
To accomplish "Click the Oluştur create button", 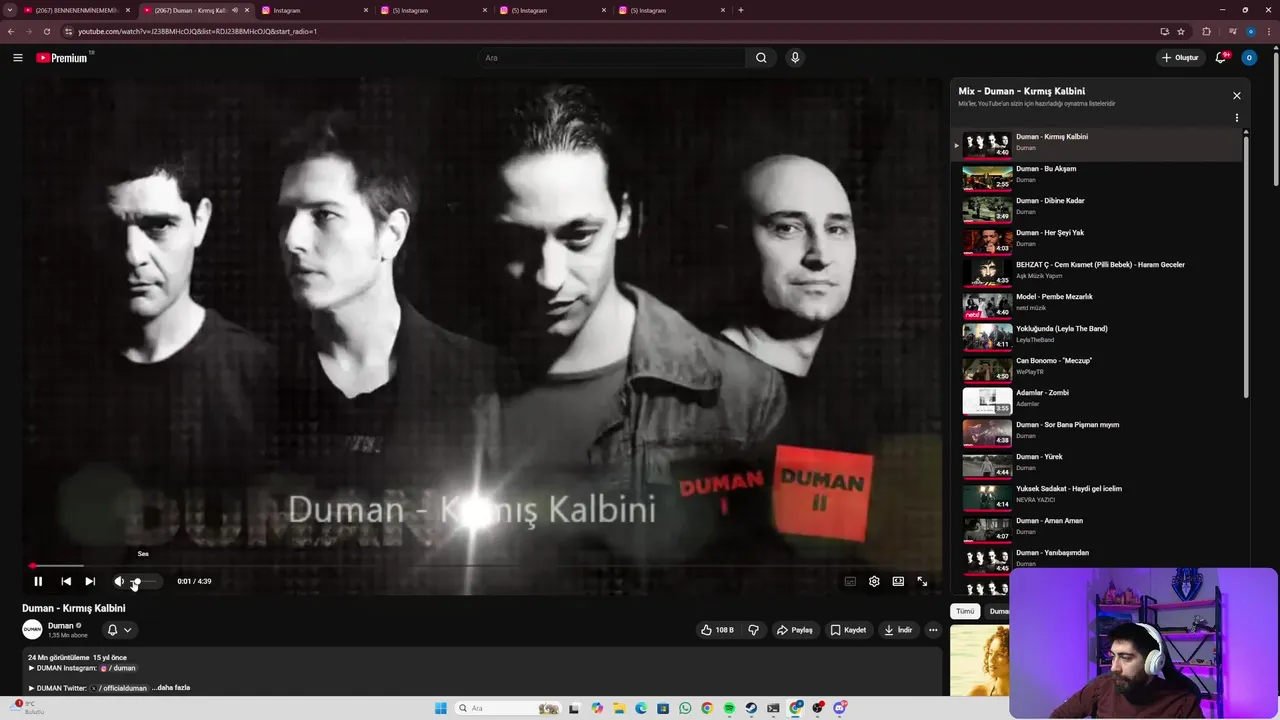I will [1180, 58].
